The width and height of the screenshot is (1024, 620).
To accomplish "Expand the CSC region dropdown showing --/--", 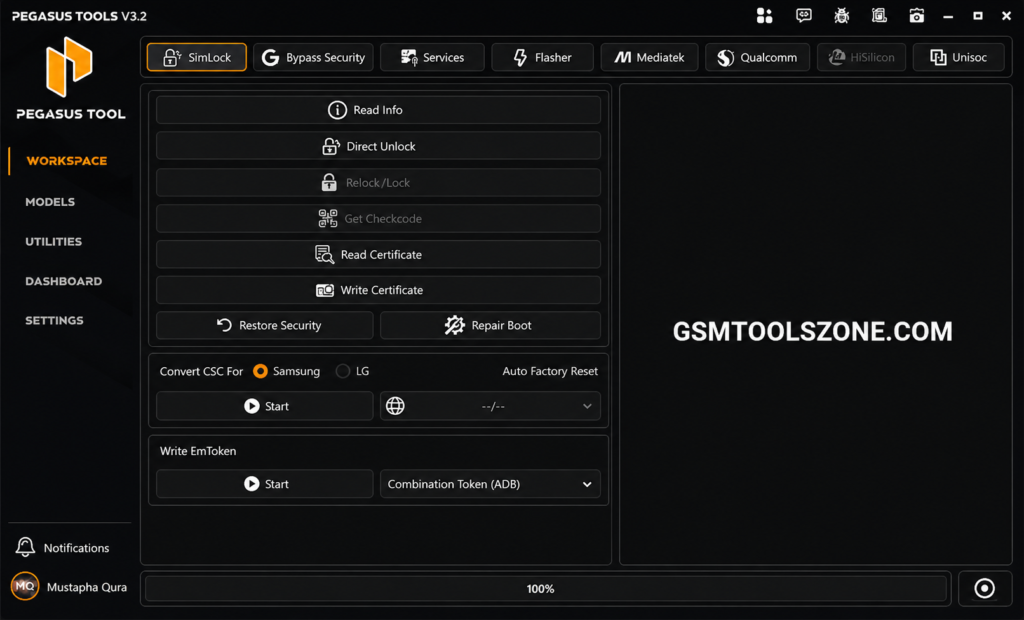I will [490, 406].
